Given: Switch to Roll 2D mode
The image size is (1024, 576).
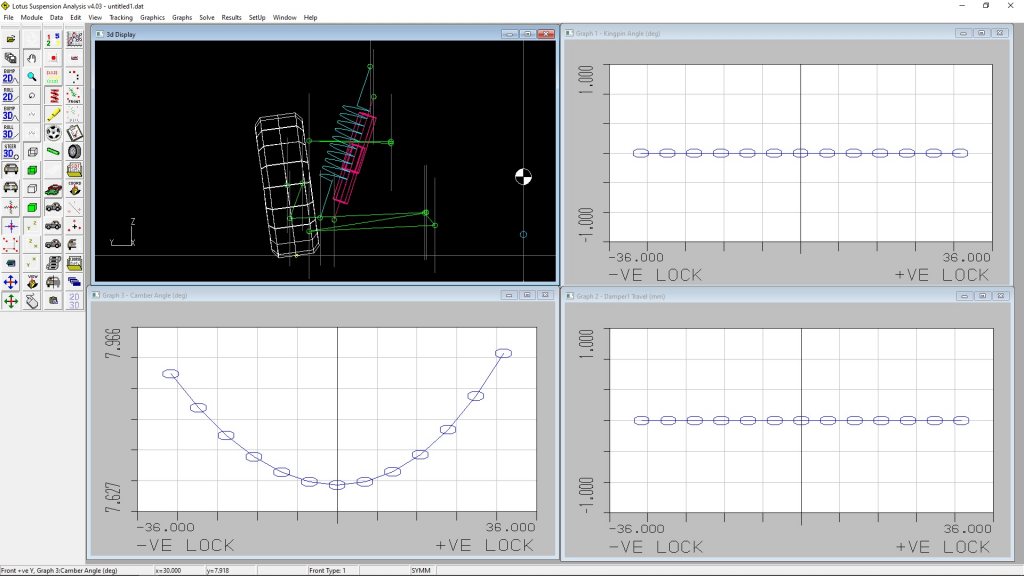Looking at the screenshot, I should click(x=10, y=95).
